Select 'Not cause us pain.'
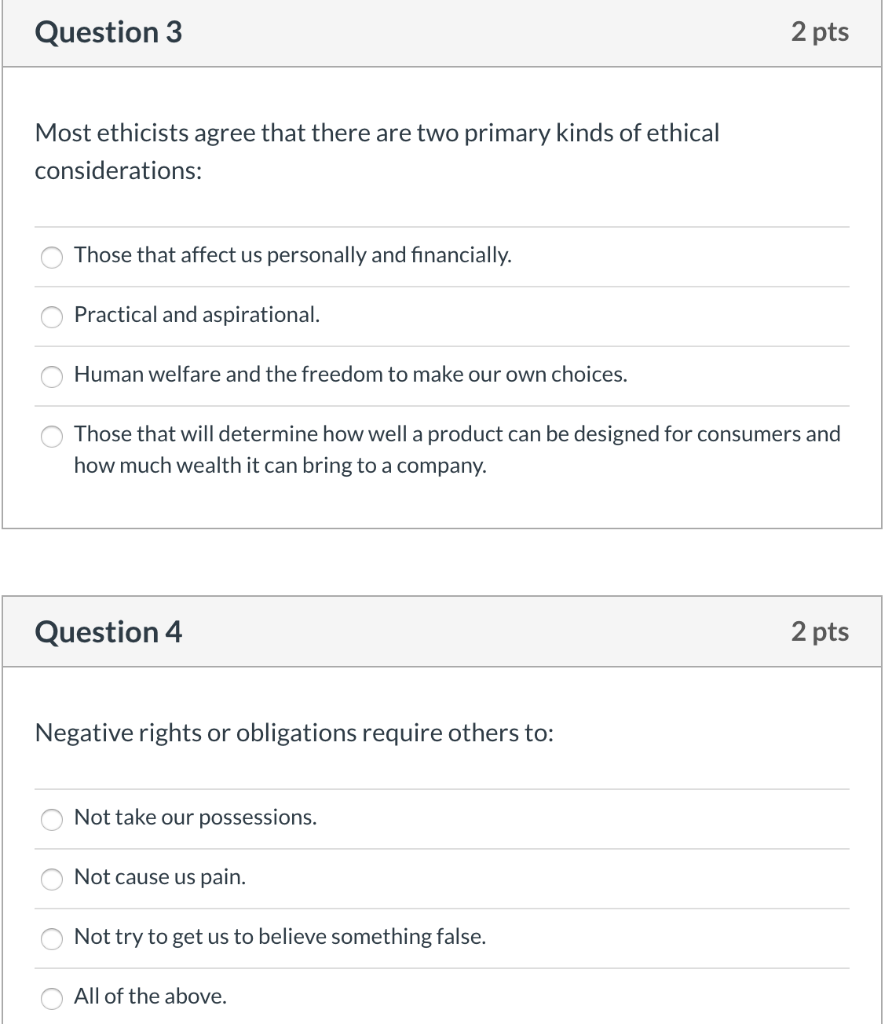 [x=52, y=880]
